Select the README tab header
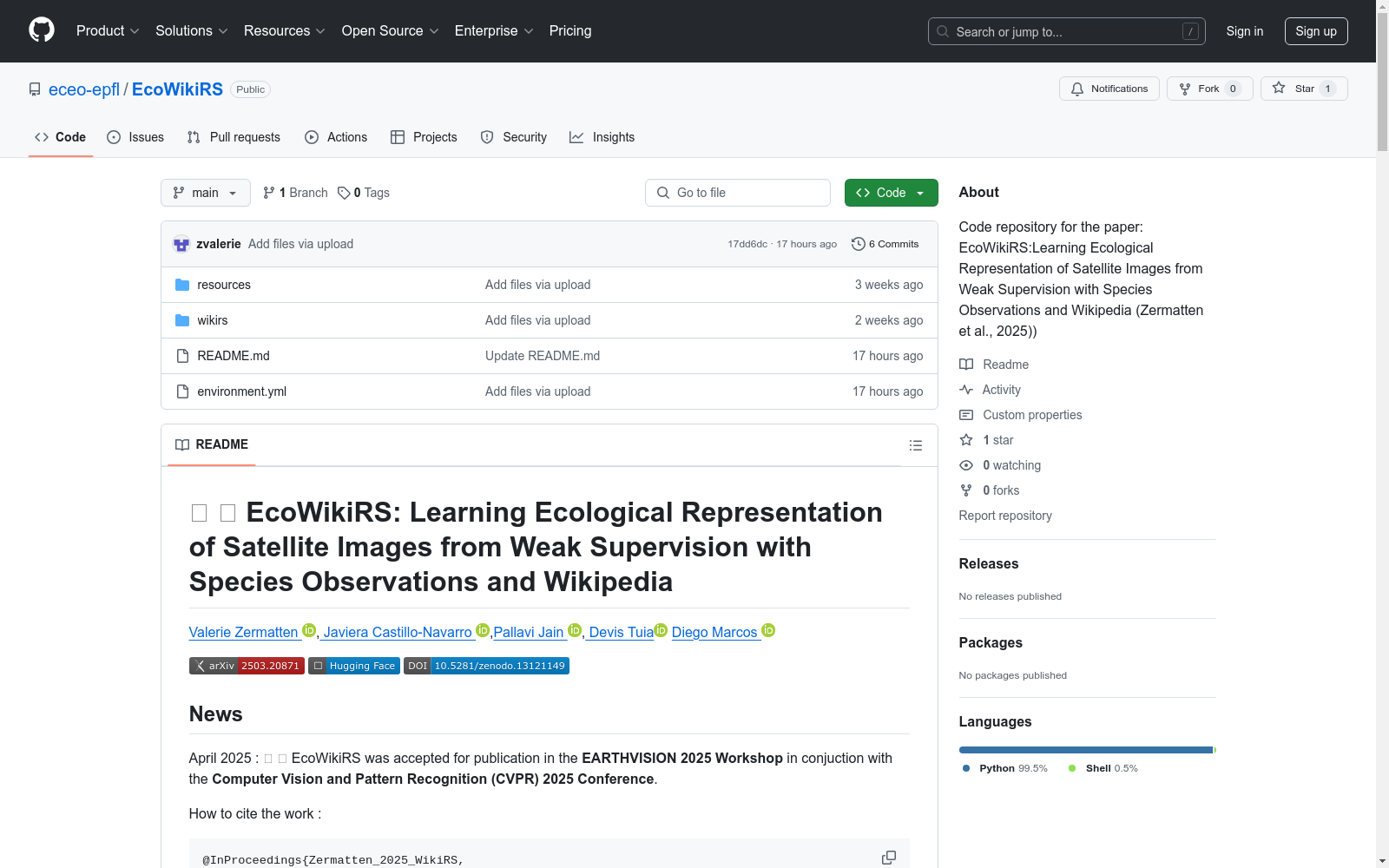Image resolution: width=1389 pixels, height=868 pixels. [212, 444]
